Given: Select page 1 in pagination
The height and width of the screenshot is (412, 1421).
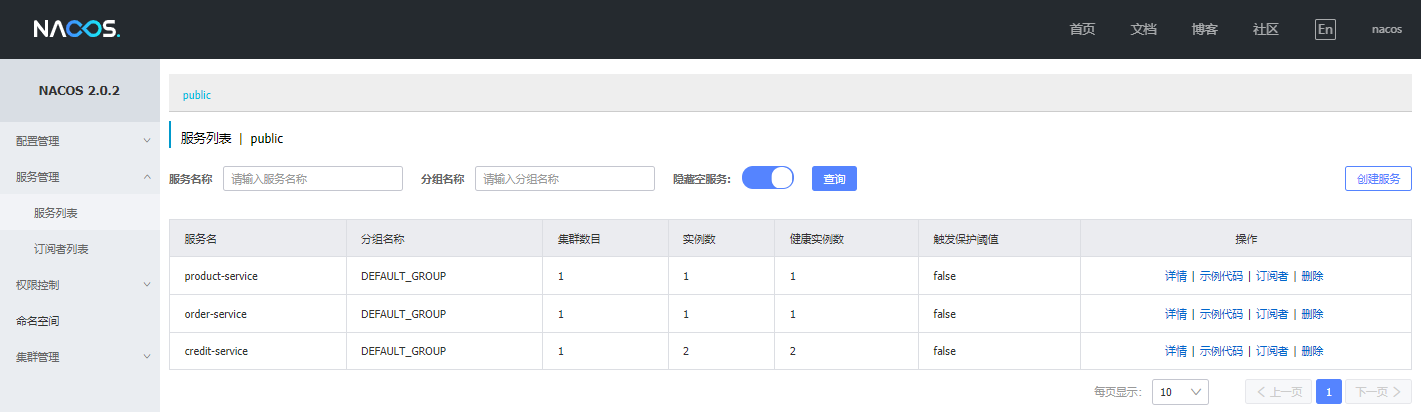Looking at the screenshot, I should point(1328,392).
